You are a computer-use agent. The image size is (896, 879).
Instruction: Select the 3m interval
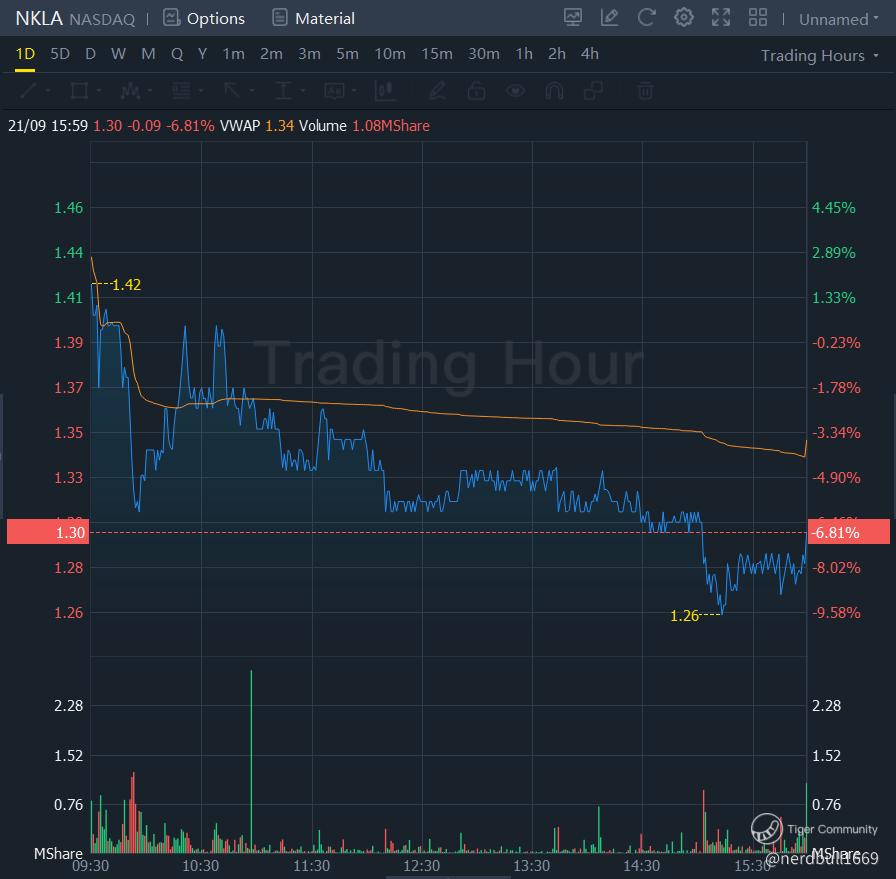pyautogui.click(x=309, y=54)
